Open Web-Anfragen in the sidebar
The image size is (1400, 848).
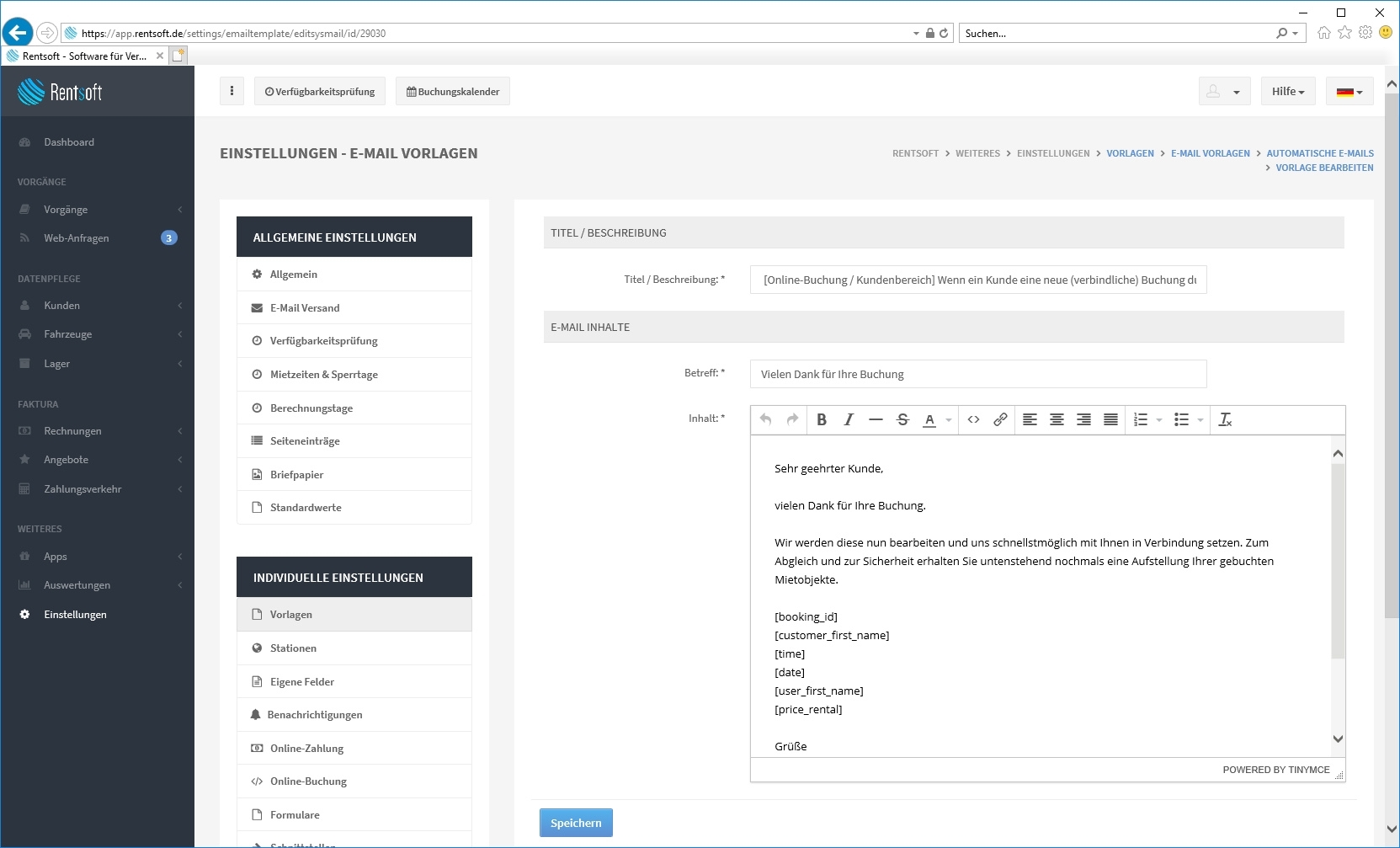97,238
